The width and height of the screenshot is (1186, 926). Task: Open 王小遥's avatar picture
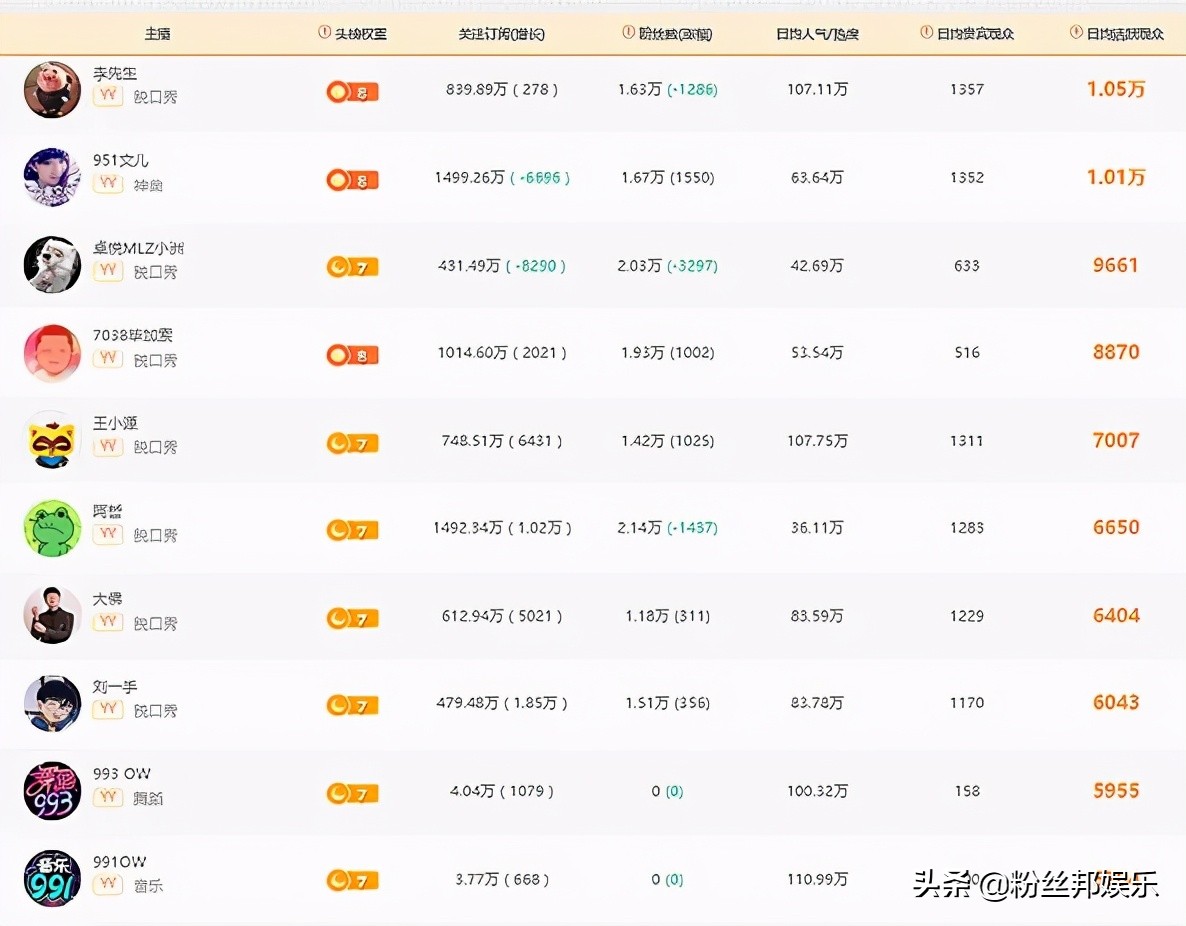click(51, 439)
